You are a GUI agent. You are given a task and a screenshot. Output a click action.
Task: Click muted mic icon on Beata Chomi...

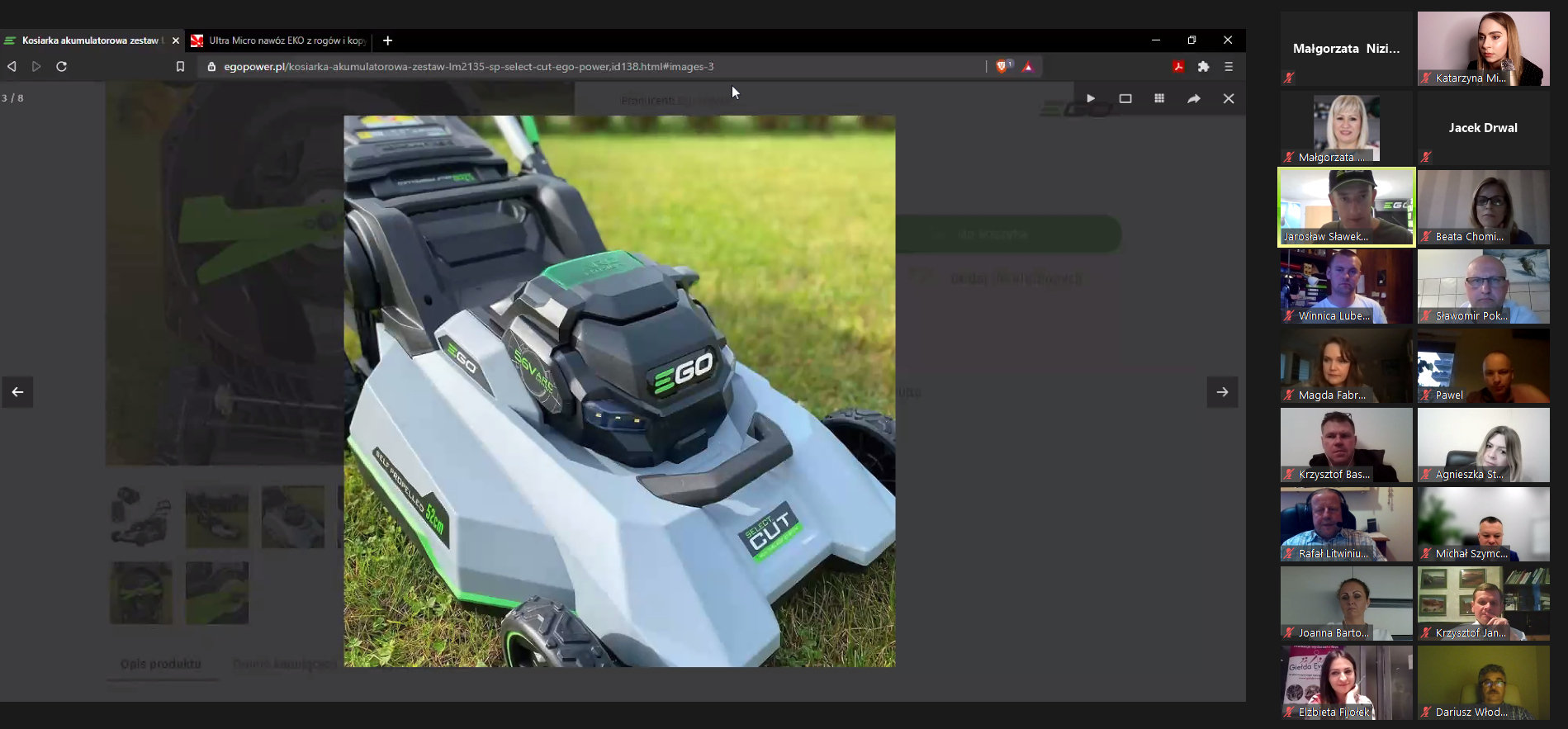tap(1426, 236)
